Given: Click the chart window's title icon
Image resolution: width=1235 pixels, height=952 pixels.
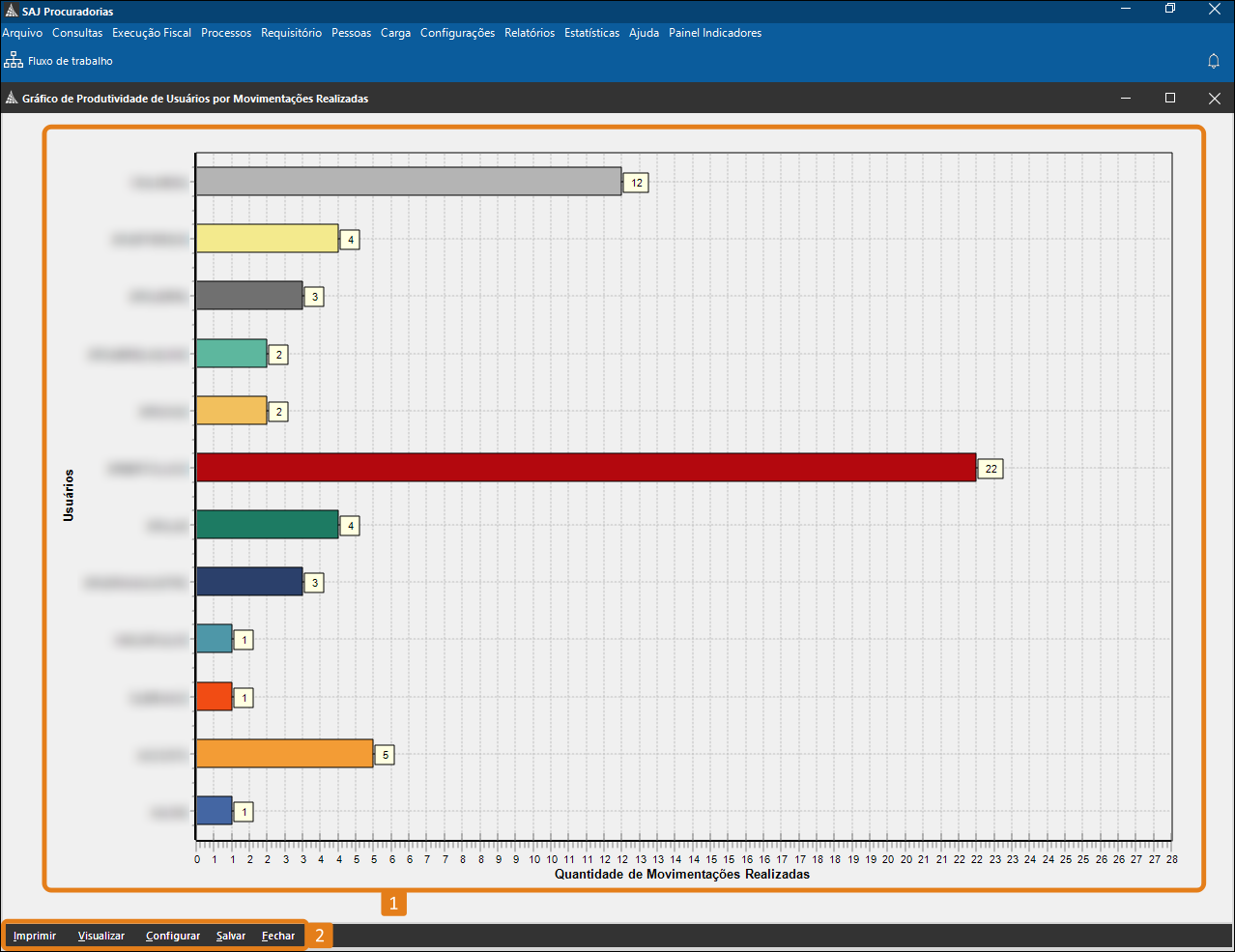Looking at the screenshot, I should [x=12, y=98].
